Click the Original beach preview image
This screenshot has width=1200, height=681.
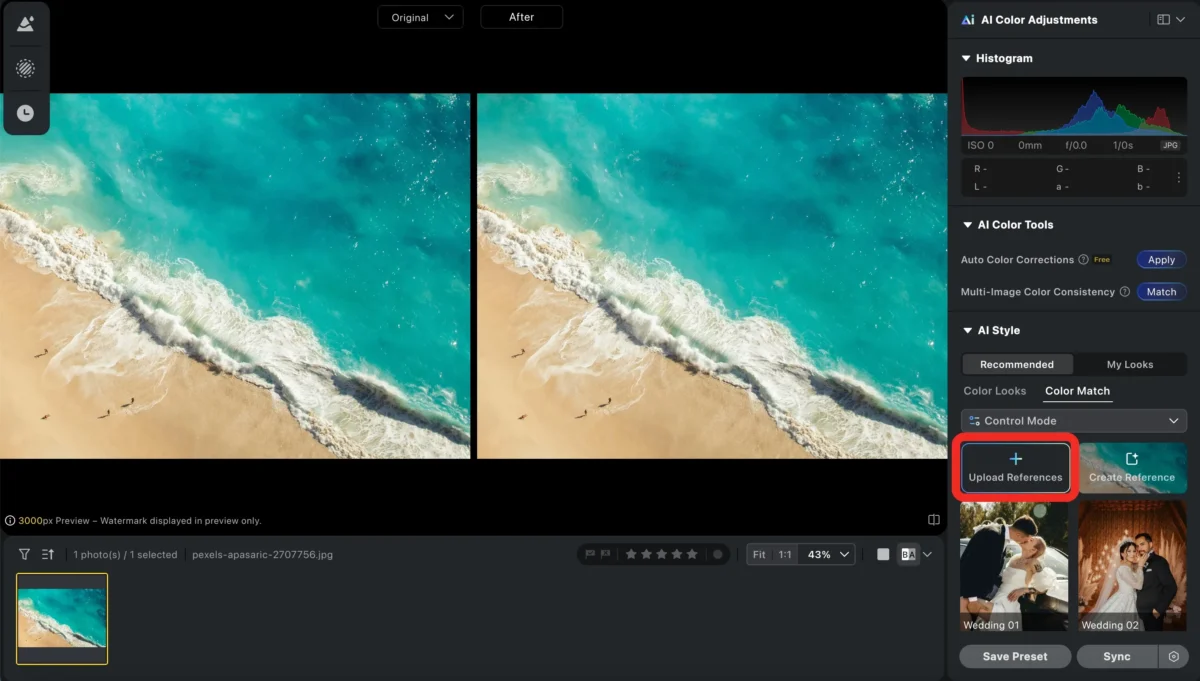click(x=235, y=276)
